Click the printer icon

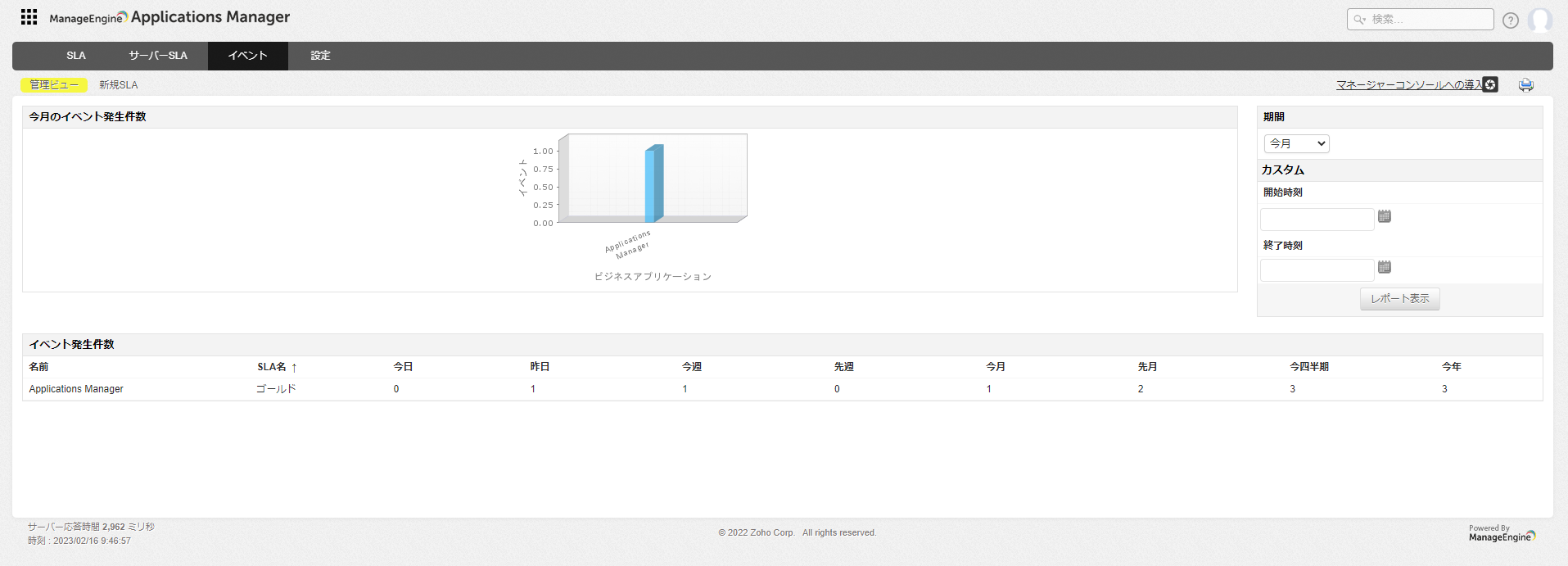[1525, 85]
